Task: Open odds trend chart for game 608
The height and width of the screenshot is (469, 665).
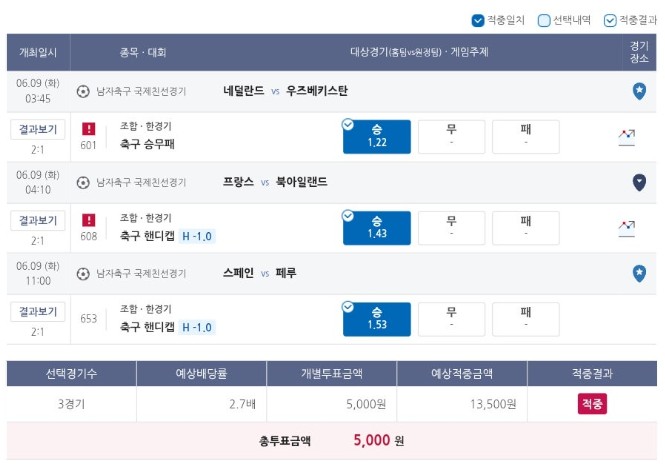Action: [x=626, y=229]
